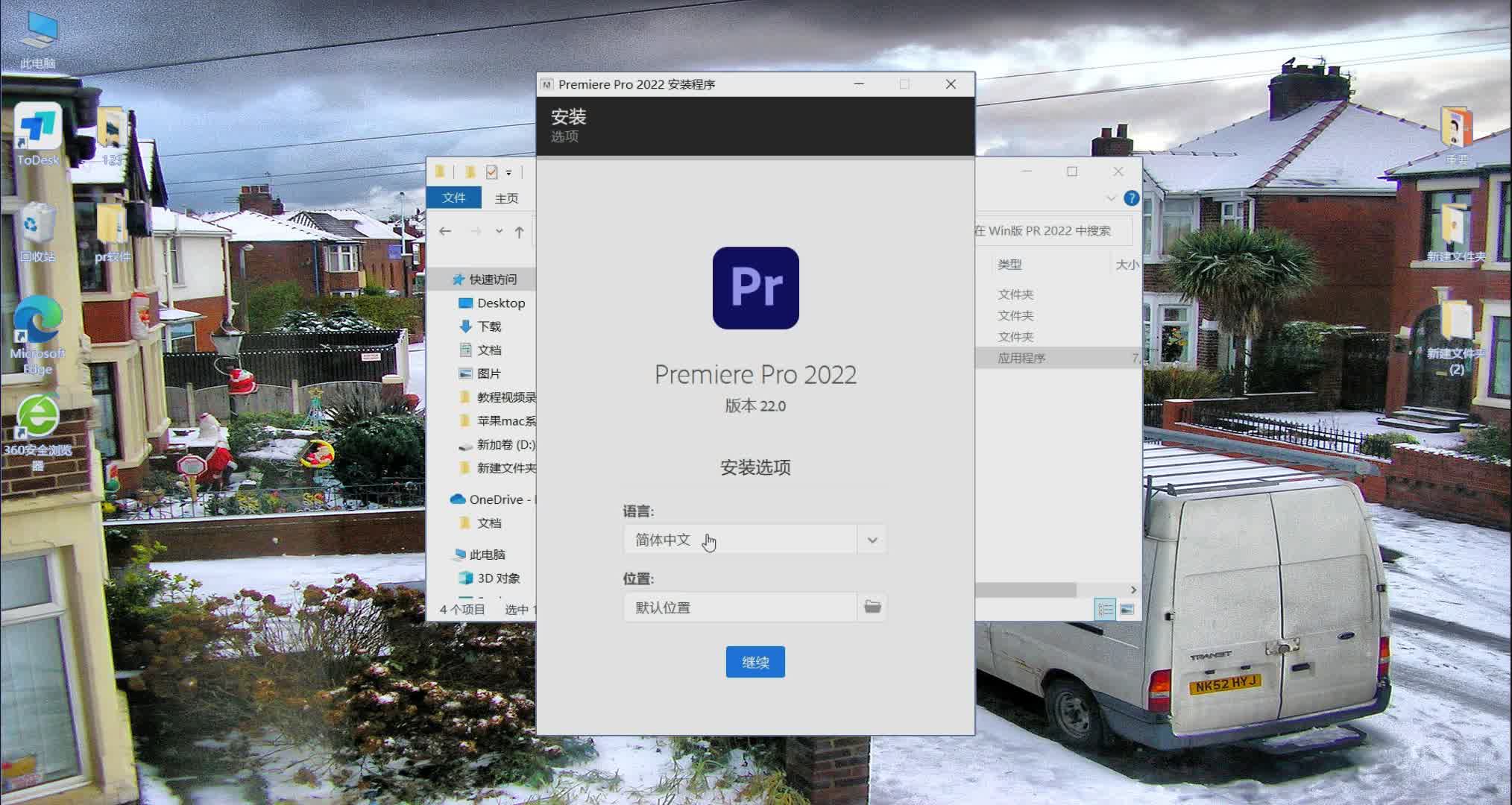This screenshot has height=805, width=1512.
Task: Close the File Explorer window
Action: (1118, 171)
